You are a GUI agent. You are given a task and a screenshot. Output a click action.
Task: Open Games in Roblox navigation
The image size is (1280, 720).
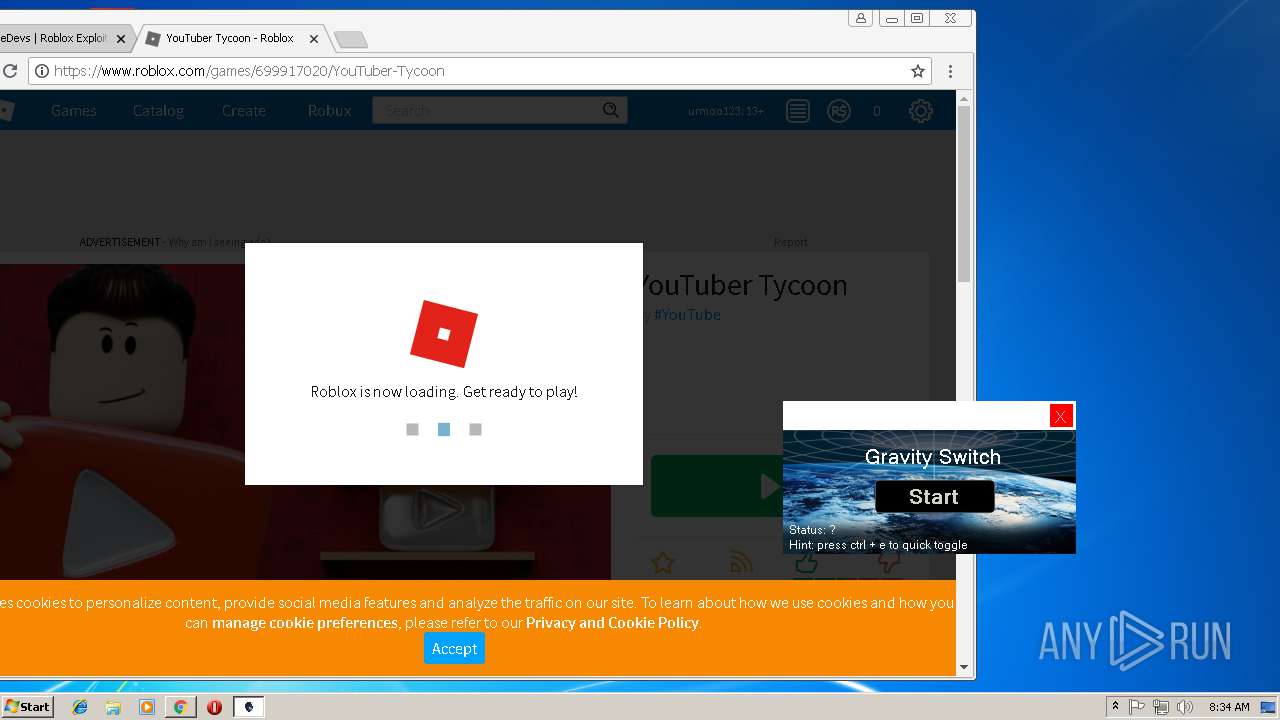click(x=74, y=111)
